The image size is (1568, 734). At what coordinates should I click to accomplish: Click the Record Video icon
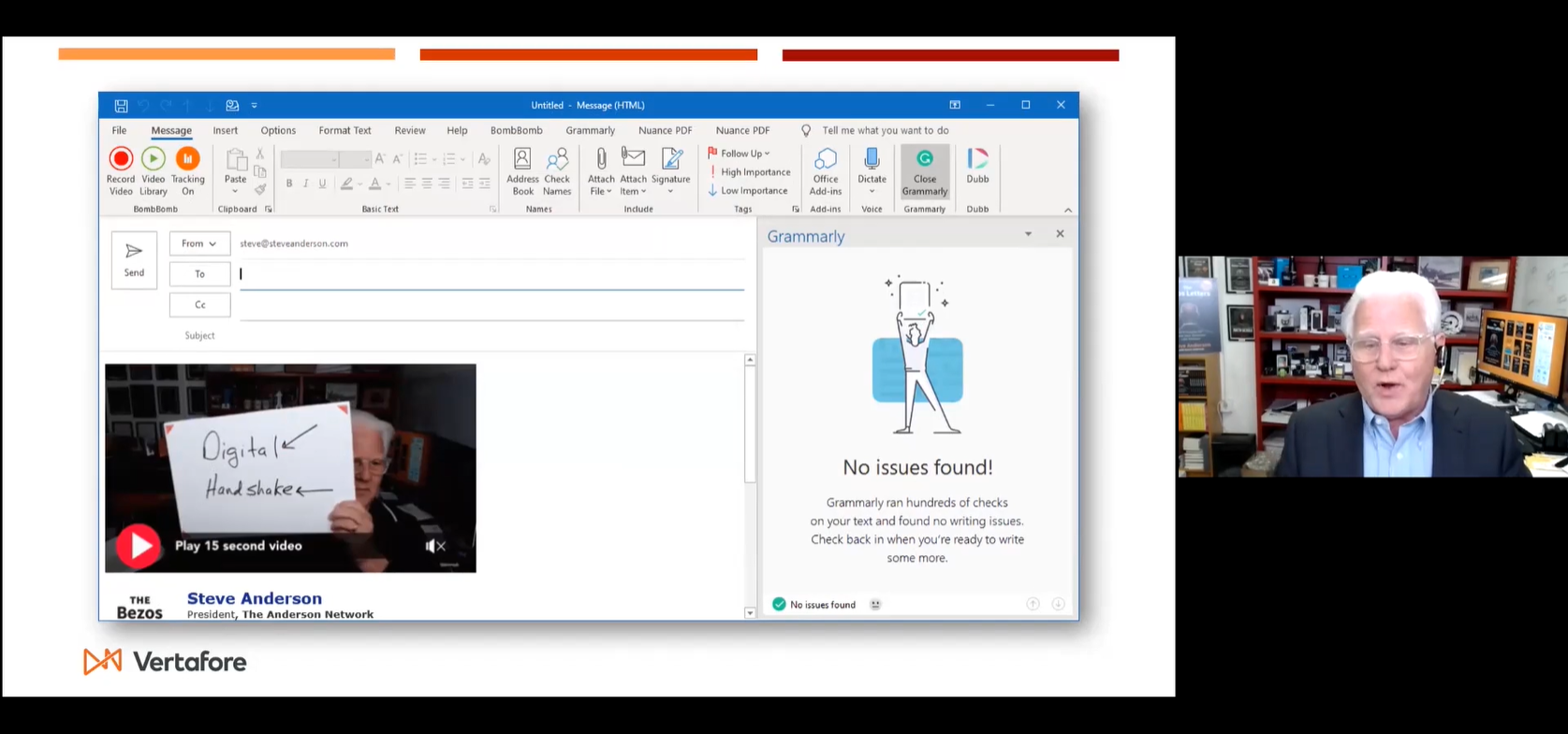121,160
